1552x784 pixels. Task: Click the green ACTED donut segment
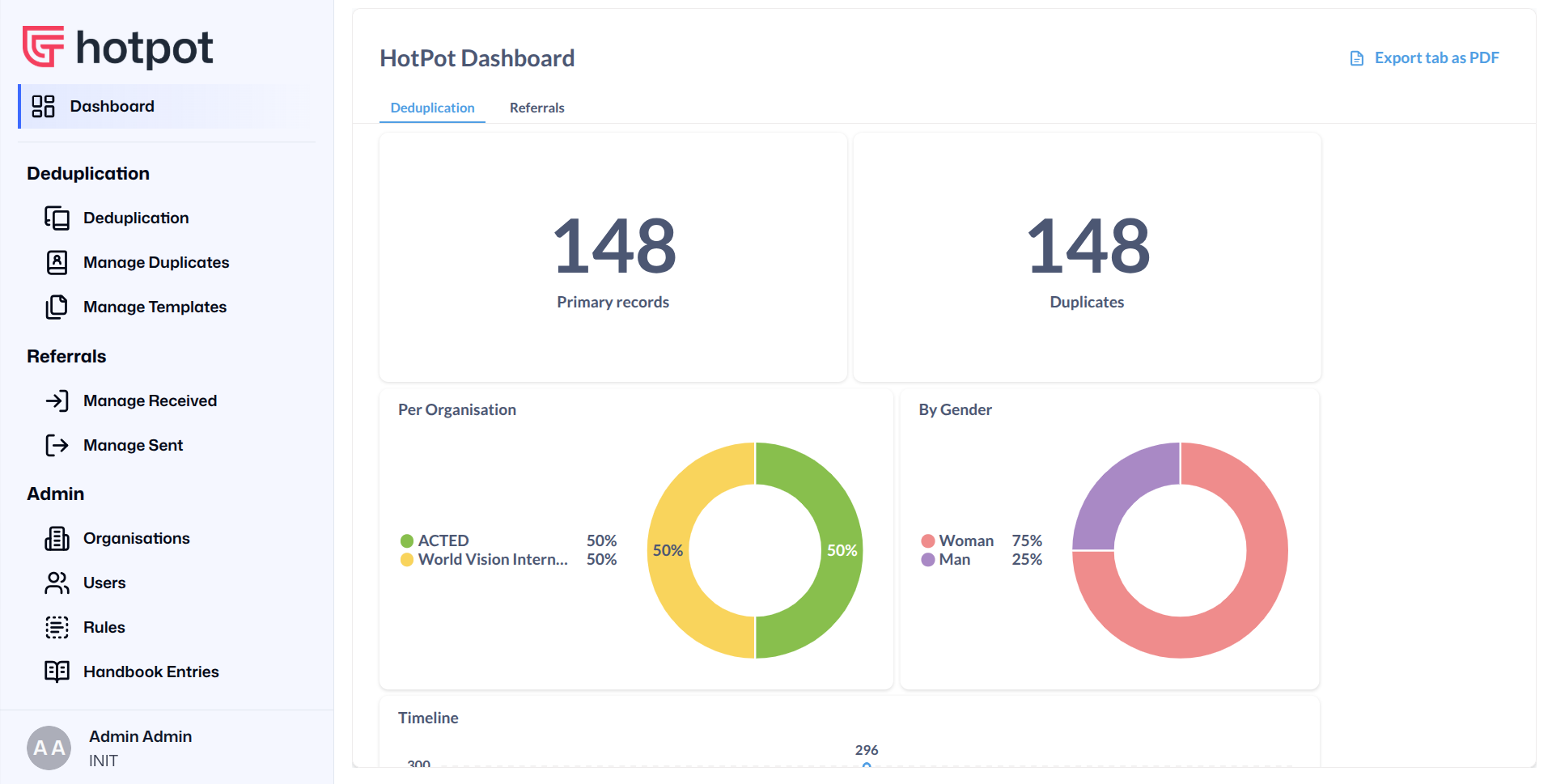tap(840, 550)
